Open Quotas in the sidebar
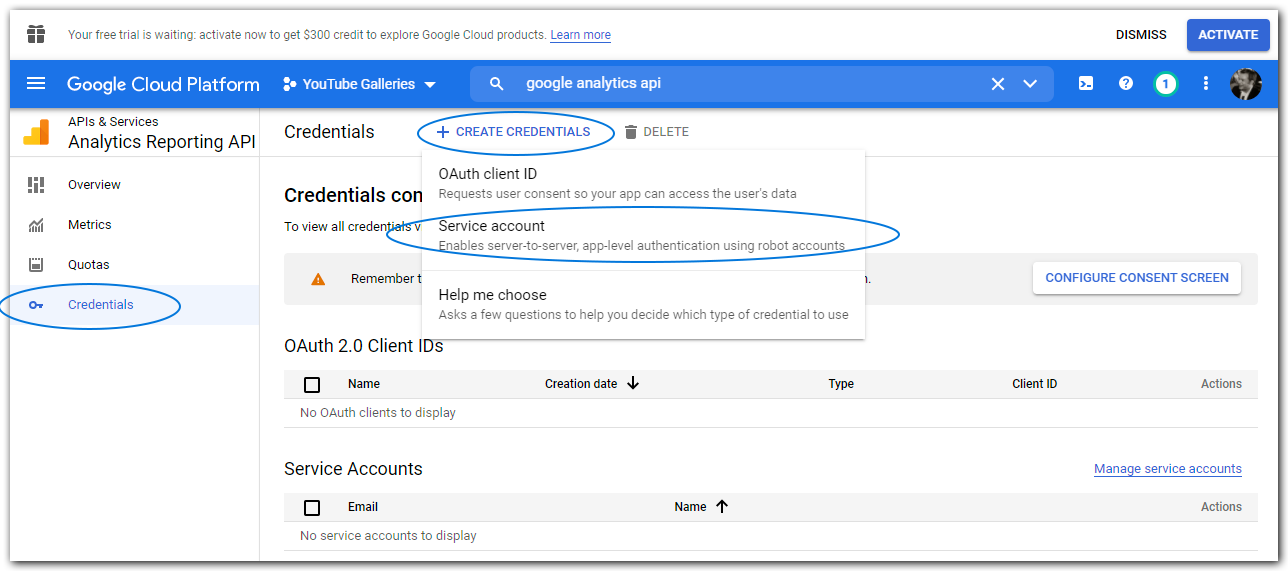This screenshot has width=1288, height=571. (x=135, y=265)
